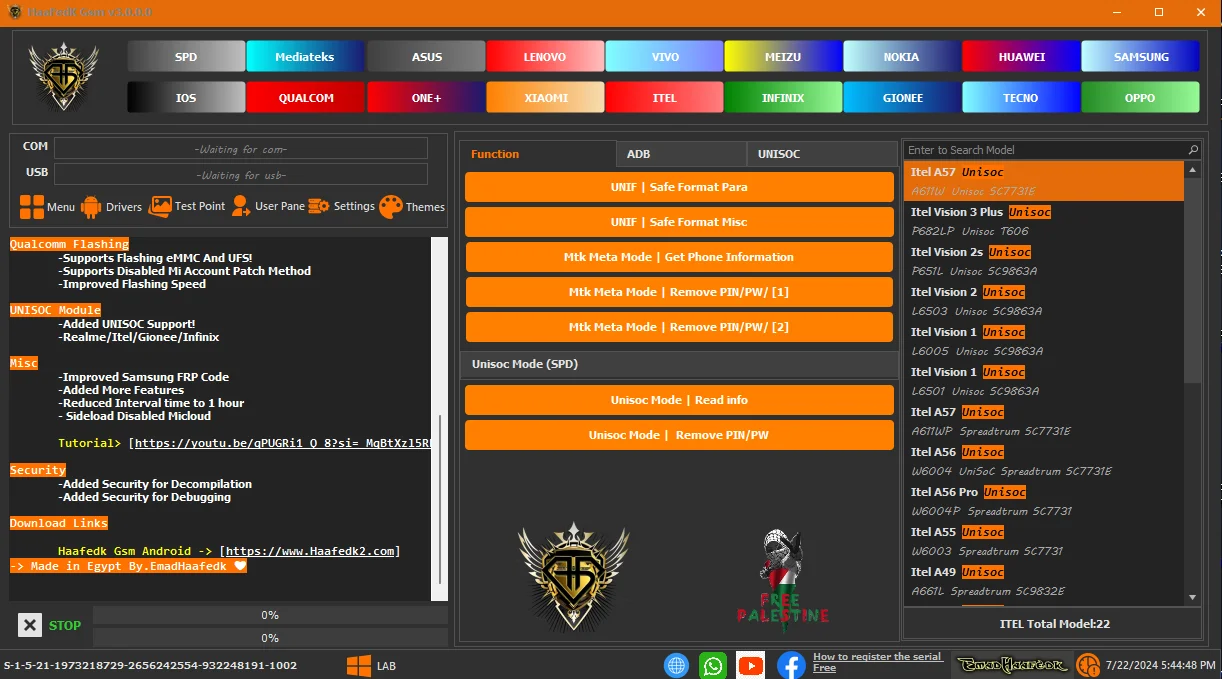This screenshot has height=679, width=1222.
Task: Switch to the UNISOC tab
Action: [821, 154]
